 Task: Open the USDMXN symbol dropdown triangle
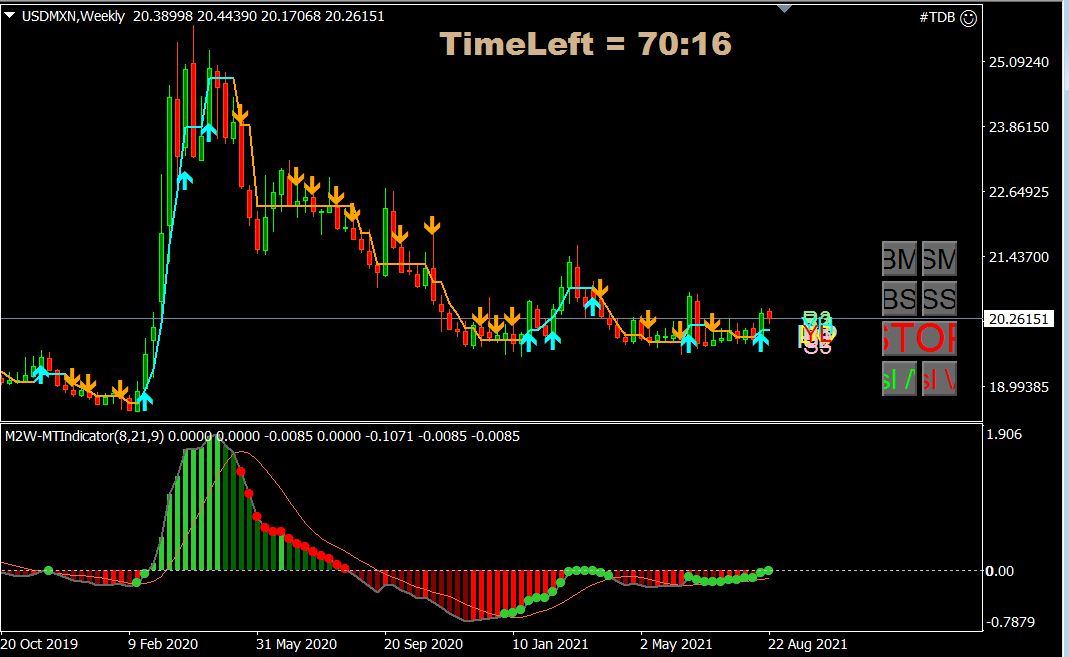(x=8, y=16)
